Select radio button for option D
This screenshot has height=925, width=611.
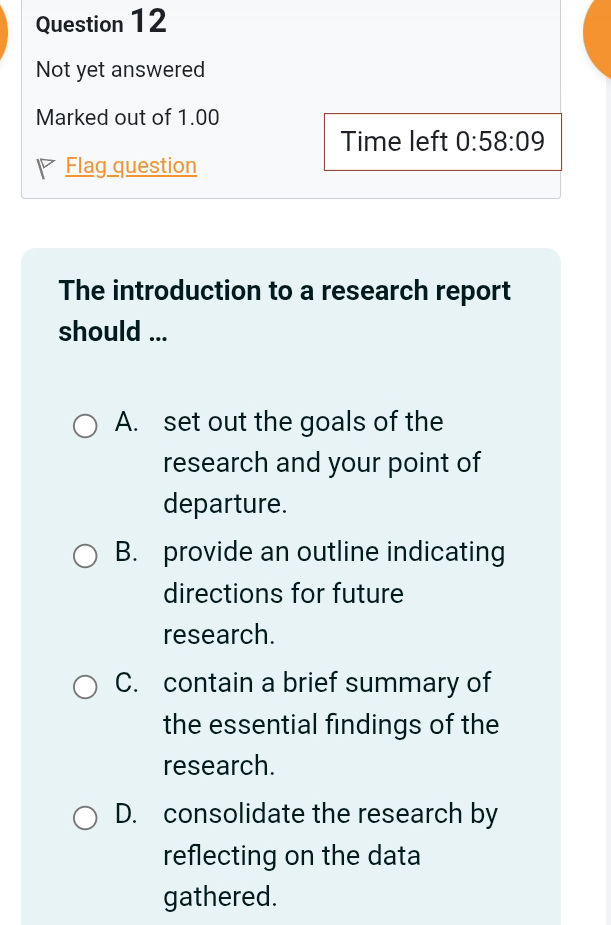click(x=85, y=818)
